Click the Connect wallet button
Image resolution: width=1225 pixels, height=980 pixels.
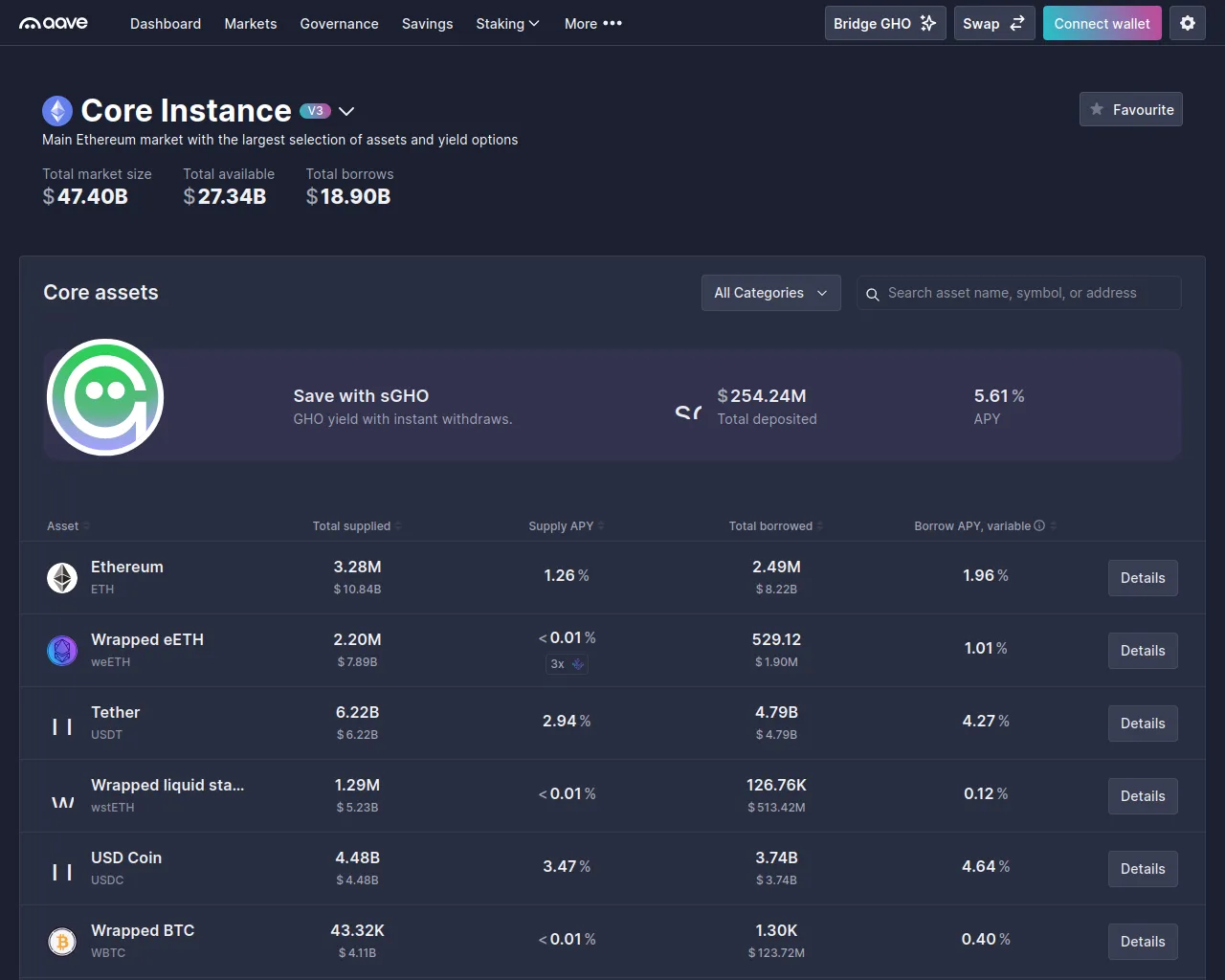[x=1102, y=23]
